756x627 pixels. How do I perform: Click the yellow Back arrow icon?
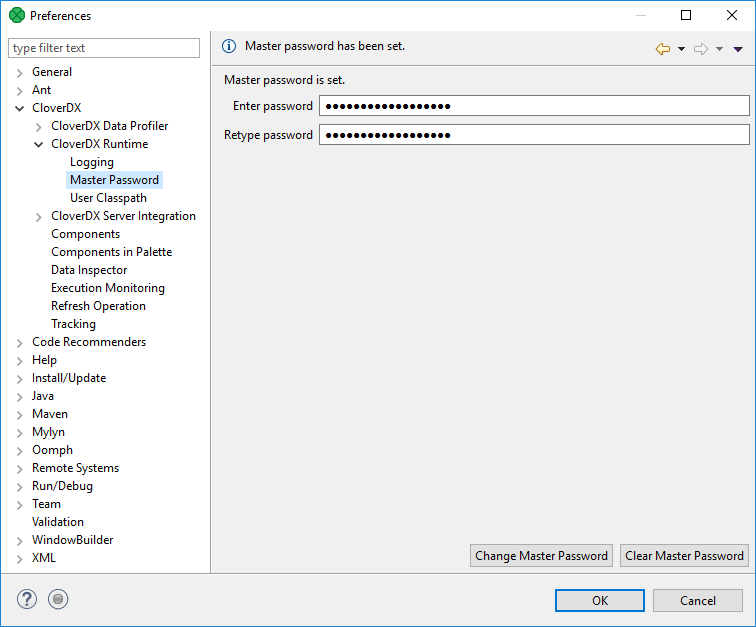pos(662,49)
